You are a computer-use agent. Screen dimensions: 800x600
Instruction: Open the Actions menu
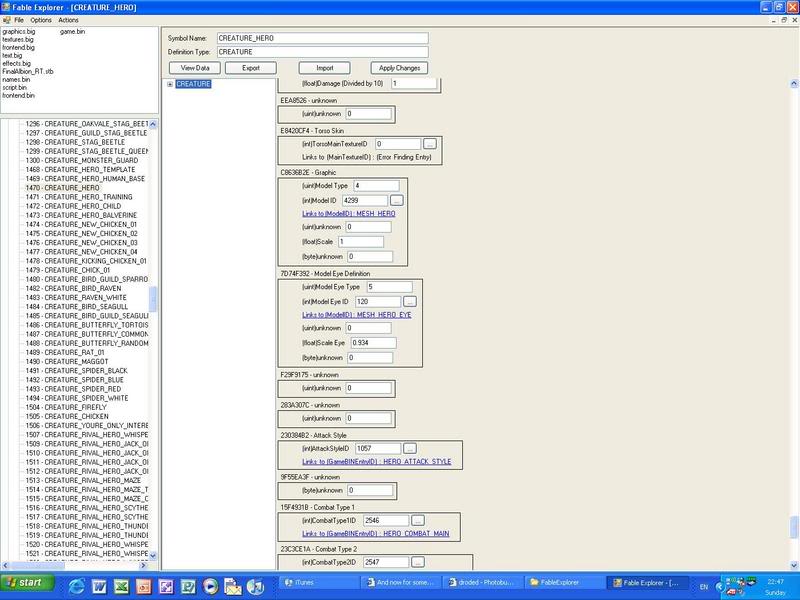[68, 20]
